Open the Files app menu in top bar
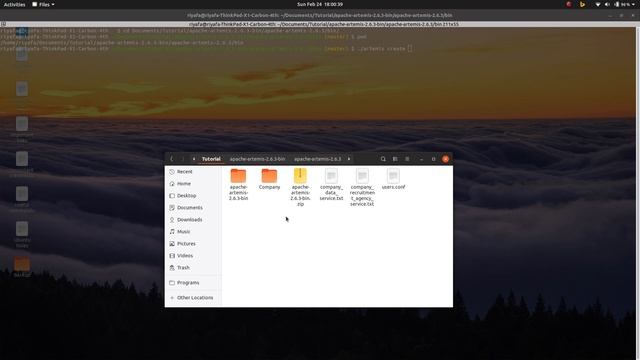Viewport: 640px width, 360px height. [43, 4]
